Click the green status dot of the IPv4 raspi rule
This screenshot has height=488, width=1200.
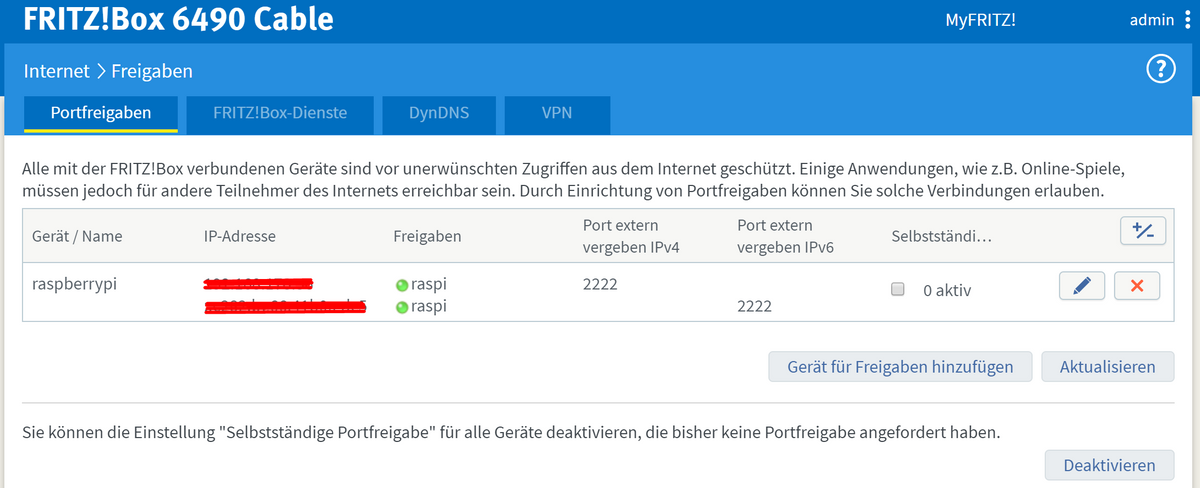(402, 285)
